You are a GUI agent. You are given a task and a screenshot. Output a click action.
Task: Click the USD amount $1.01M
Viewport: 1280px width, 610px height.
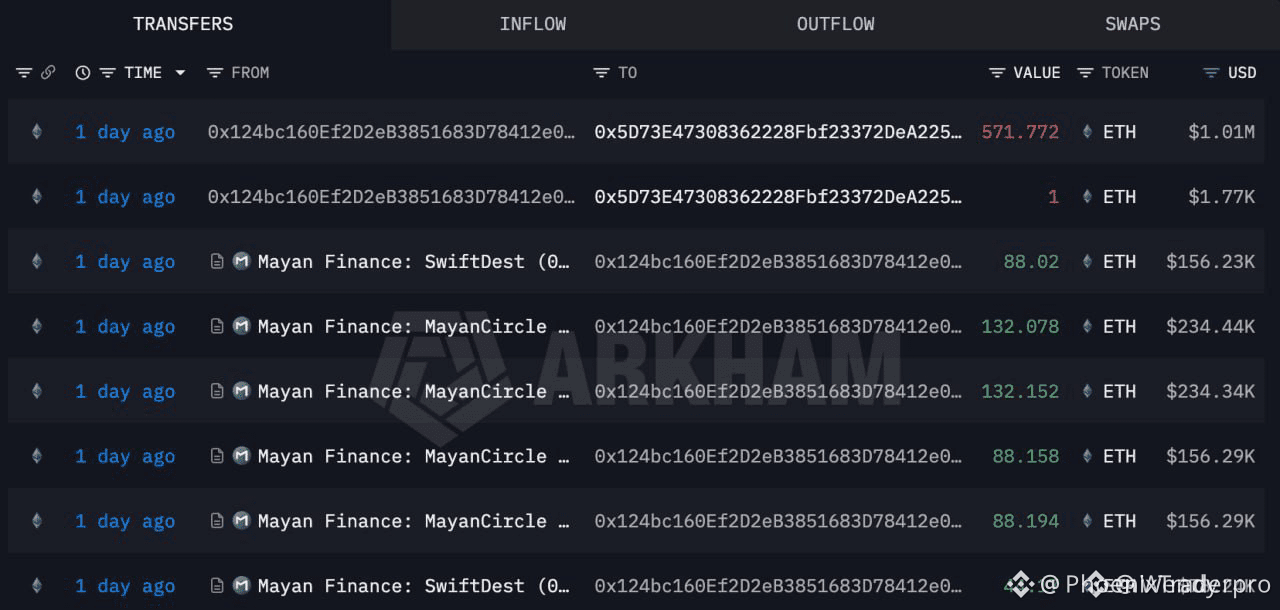click(1221, 132)
